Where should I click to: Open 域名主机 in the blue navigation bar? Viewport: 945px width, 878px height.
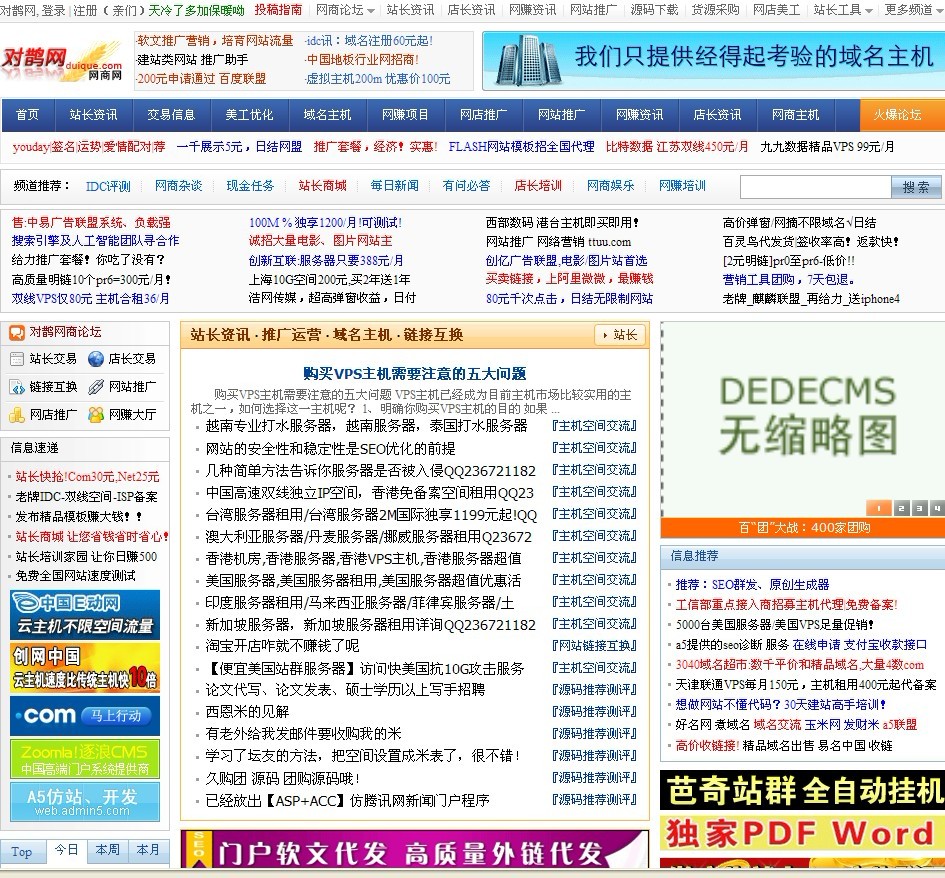pos(327,115)
